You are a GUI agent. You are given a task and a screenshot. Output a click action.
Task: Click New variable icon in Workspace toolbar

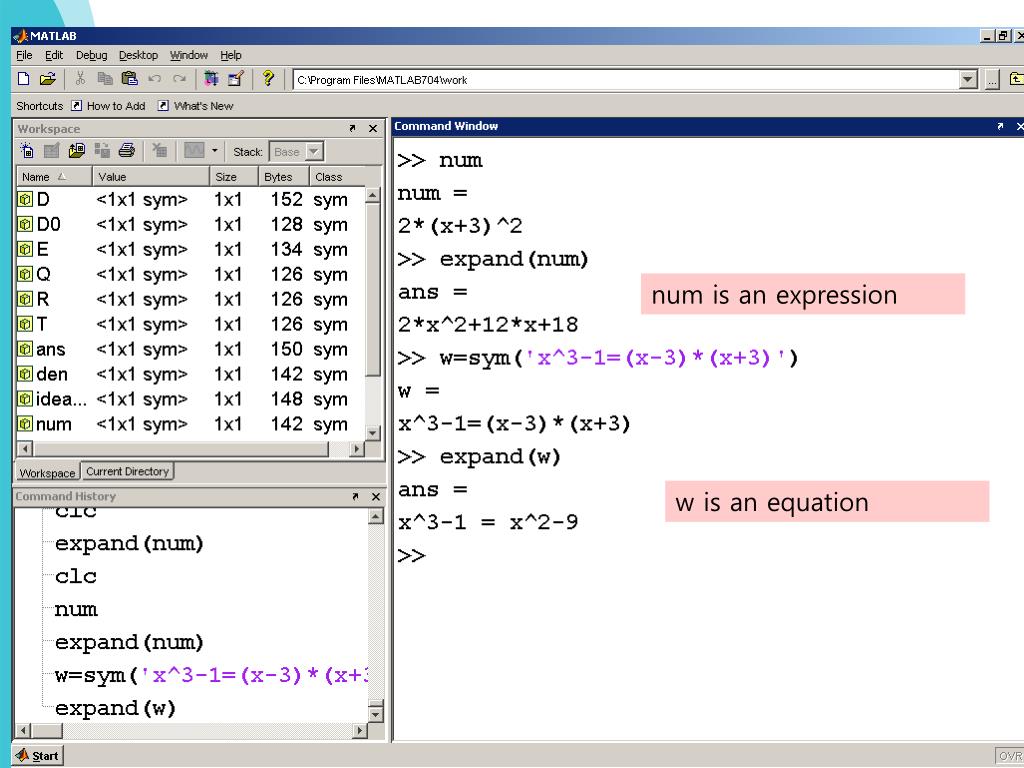(x=27, y=151)
